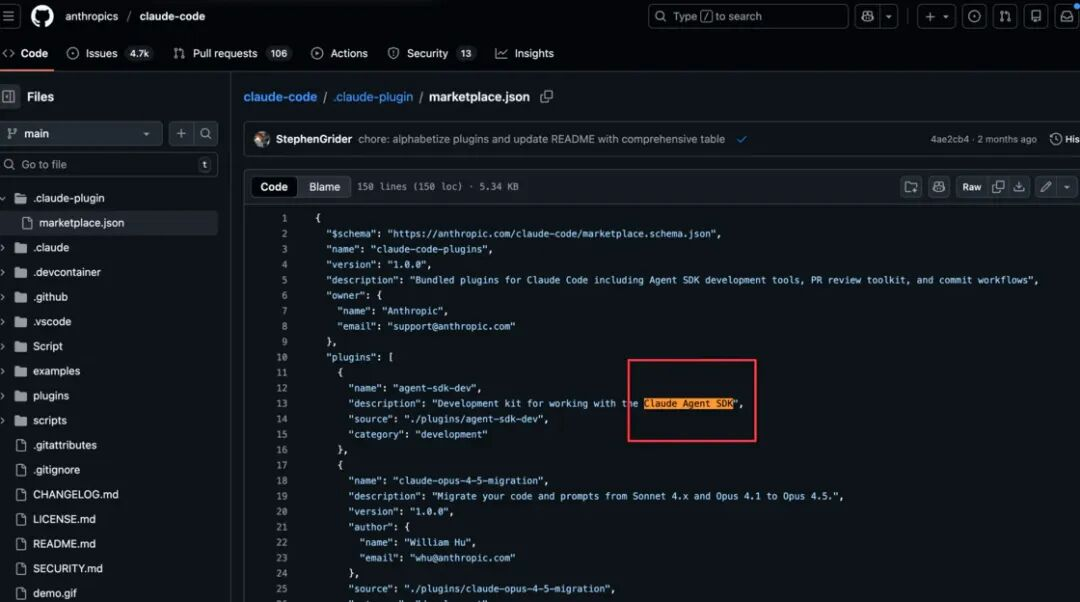The image size is (1080, 602).
Task: Click the GitHub logo home icon
Action: click(42, 16)
